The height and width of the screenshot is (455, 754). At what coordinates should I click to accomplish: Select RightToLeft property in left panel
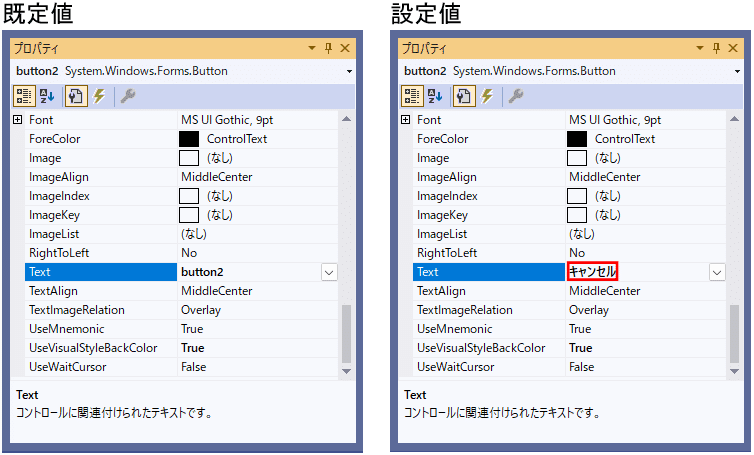pos(101,253)
